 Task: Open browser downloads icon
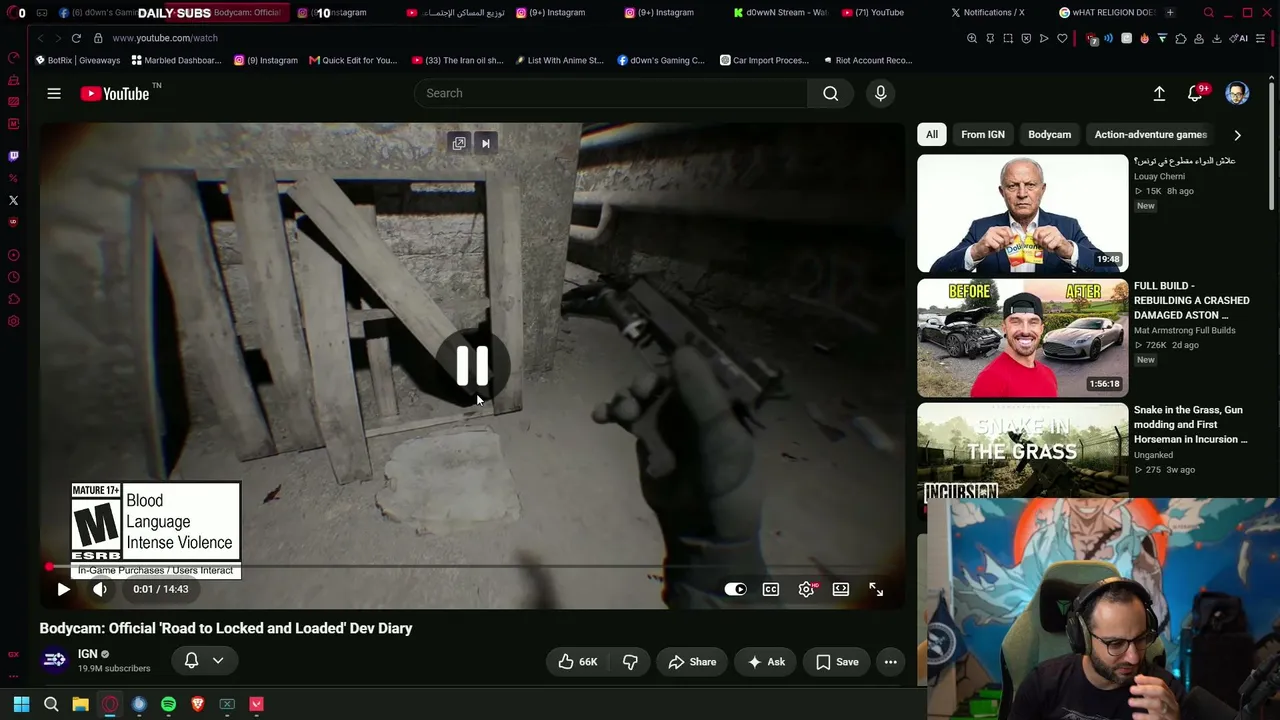(x=1216, y=38)
